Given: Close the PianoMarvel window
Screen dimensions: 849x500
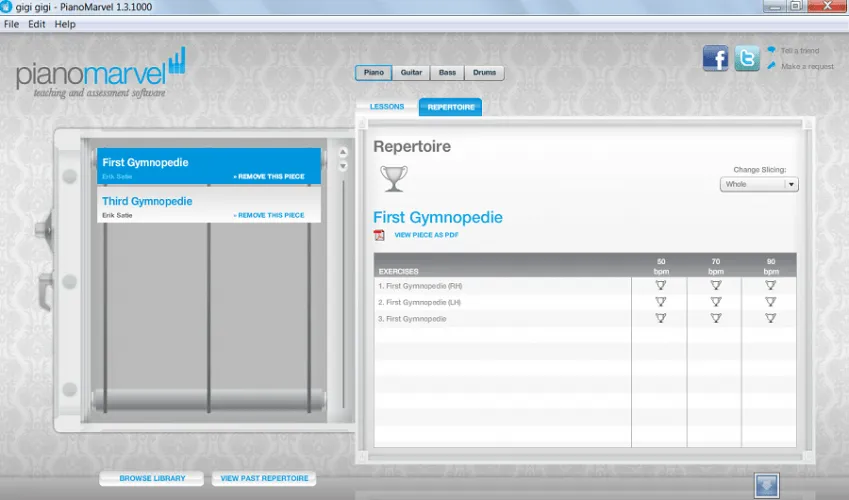Looking at the screenshot, I should pyautogui.click(x=827, y=6).
